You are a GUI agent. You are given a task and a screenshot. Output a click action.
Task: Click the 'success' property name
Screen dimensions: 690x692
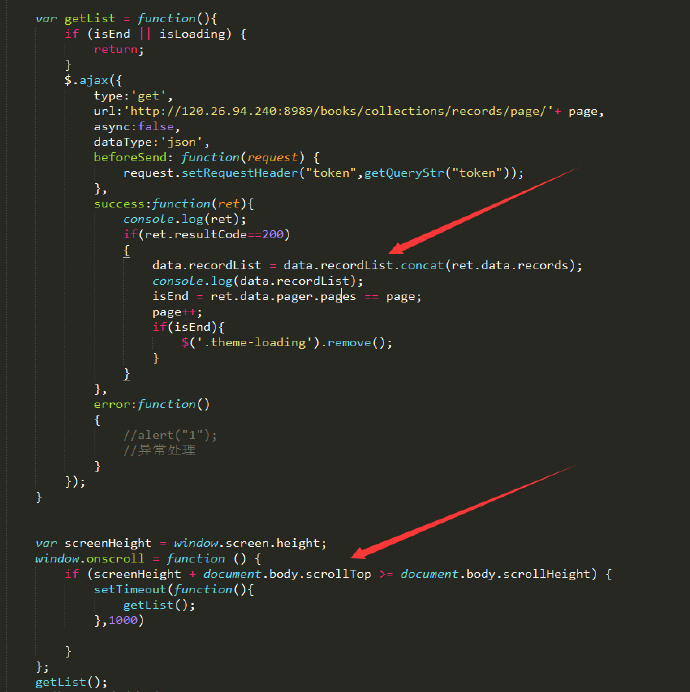[119, 204]
